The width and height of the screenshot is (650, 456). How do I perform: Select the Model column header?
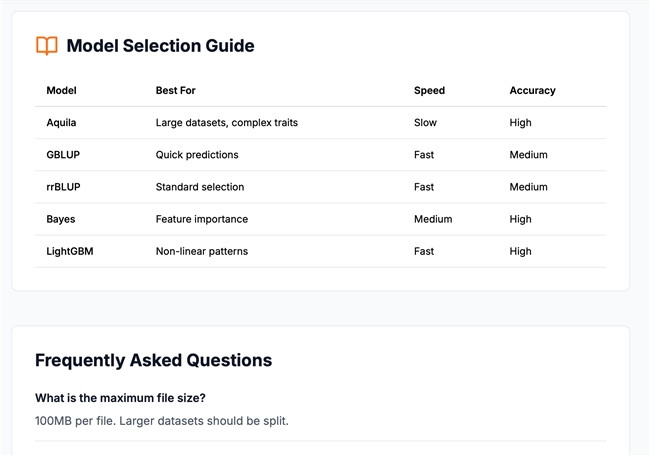[x=61, y=90]
